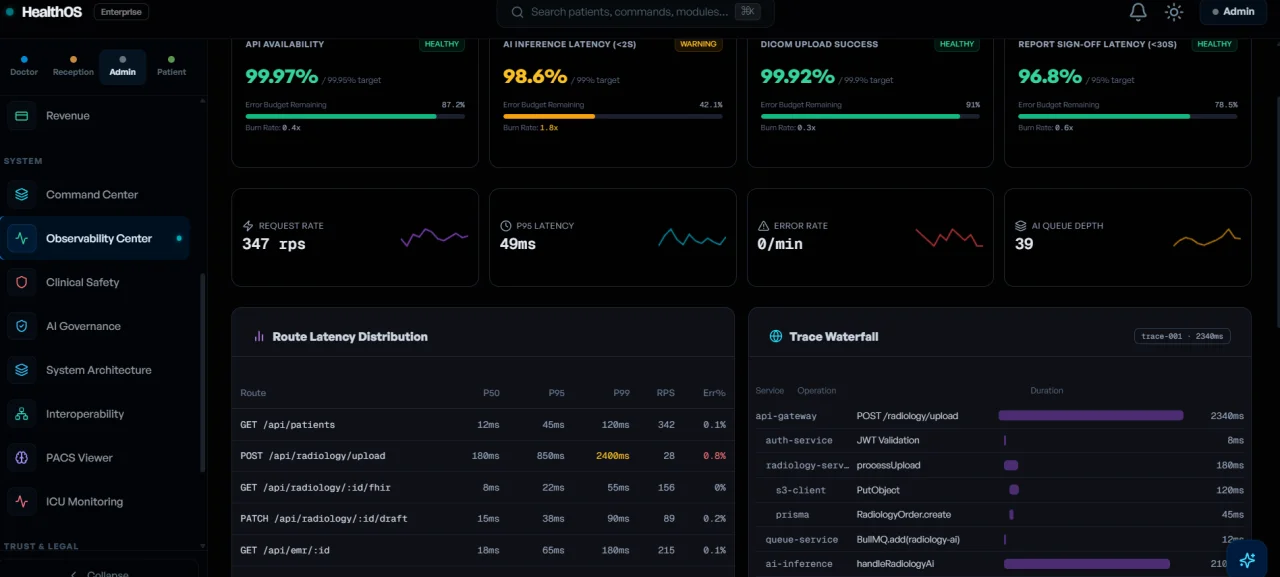Click the ai-inference handleRadiologyAi span bar
This screenshot has width=1280, height=577.
pyautogui.click(x=1086, y=564)
